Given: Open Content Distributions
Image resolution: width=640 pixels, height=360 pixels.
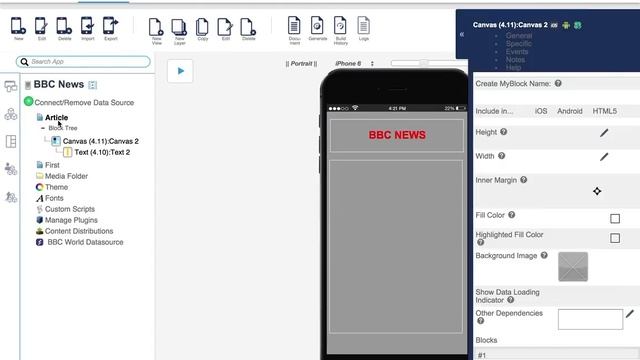Looking at the screenshot, I should (79, 231).
